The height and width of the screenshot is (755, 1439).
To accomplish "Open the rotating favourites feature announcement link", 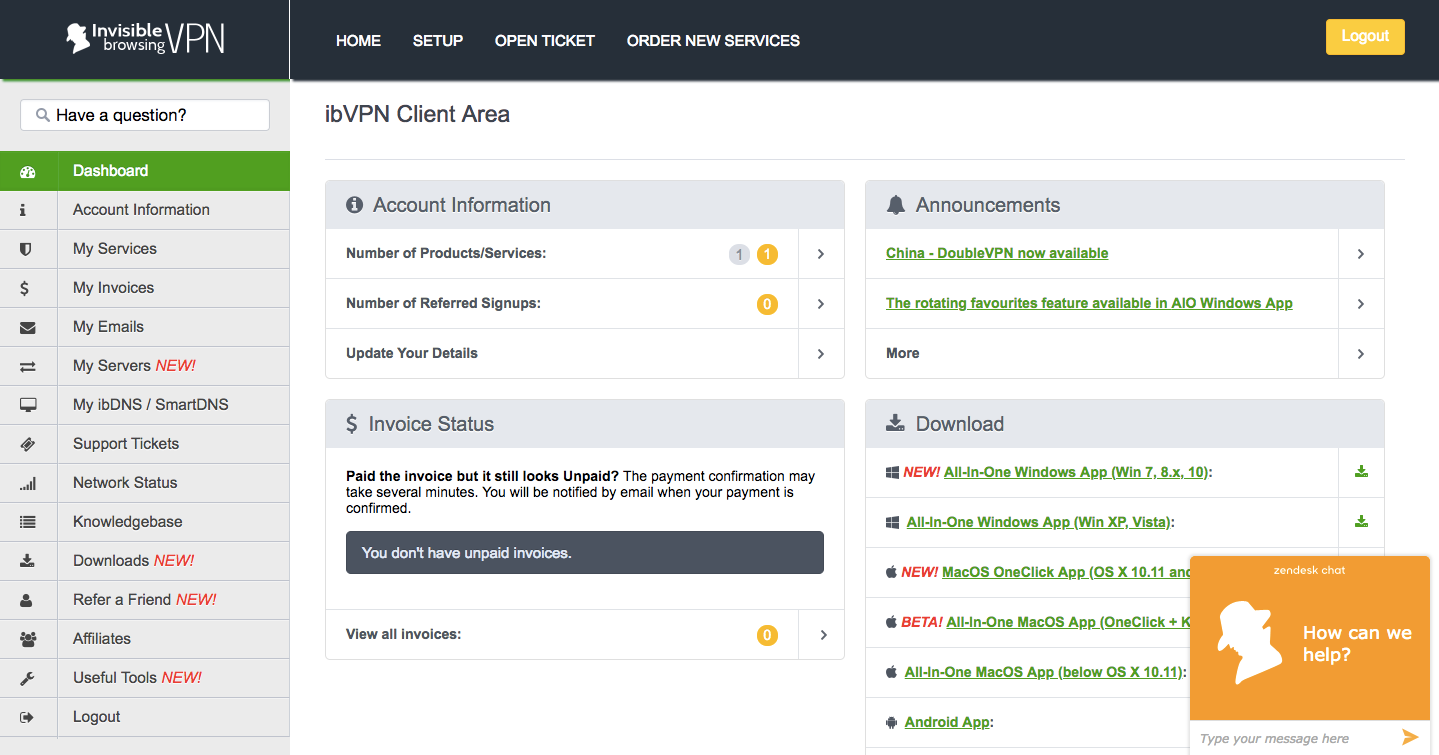I will point(1089,304).
